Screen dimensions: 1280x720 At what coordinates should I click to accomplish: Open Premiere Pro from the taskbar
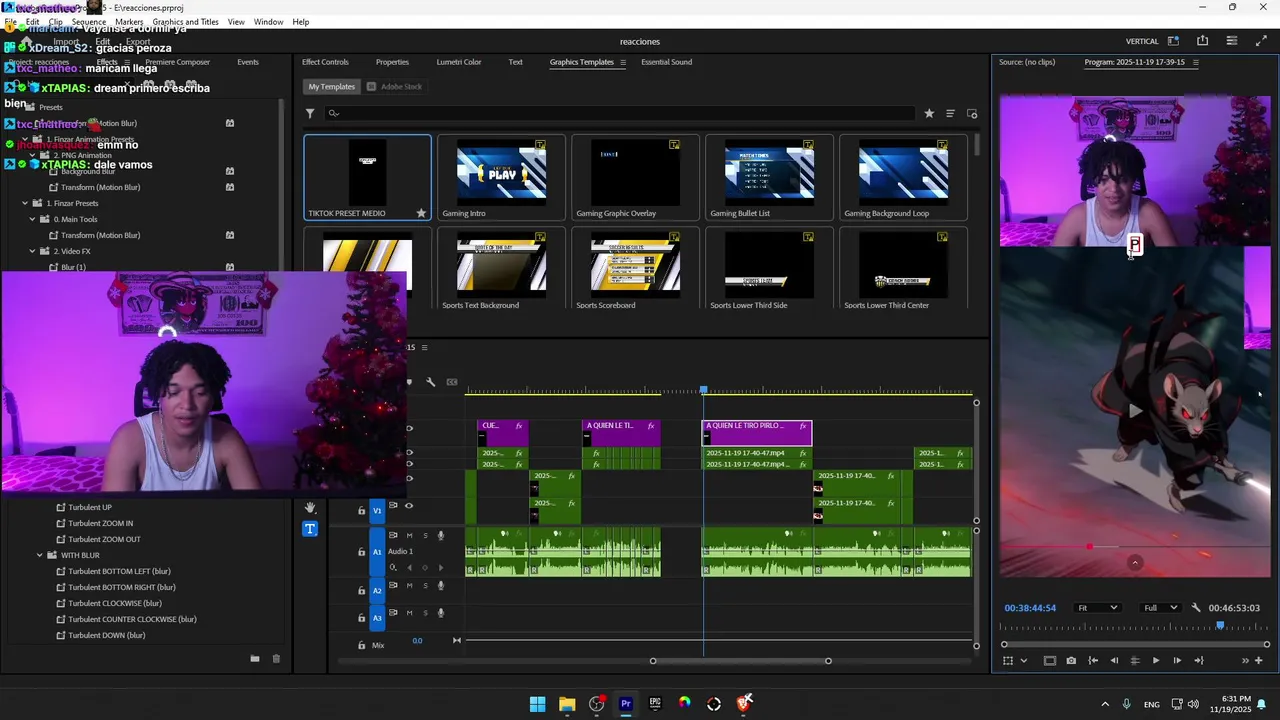click(x=626, y=704)
